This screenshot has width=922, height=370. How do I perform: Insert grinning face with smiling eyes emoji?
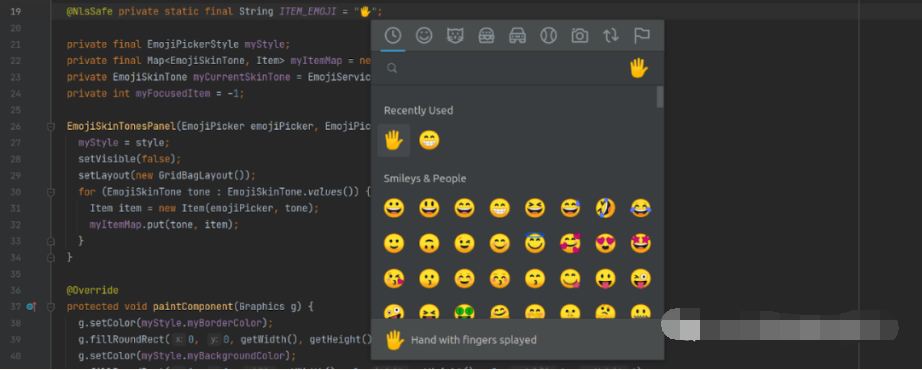tap(465, 208)
